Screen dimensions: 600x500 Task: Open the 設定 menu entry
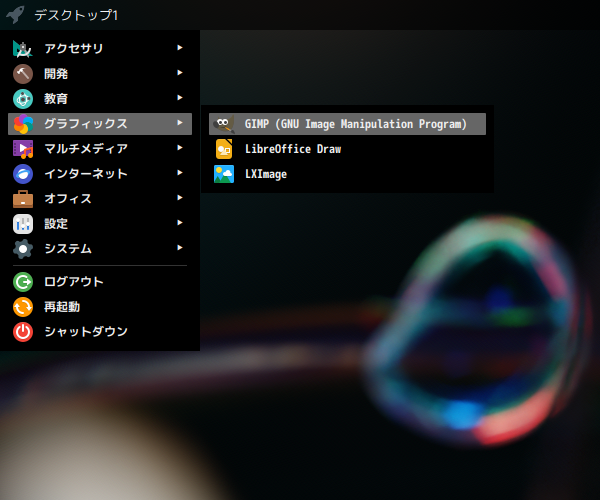[x=100, y=224]
